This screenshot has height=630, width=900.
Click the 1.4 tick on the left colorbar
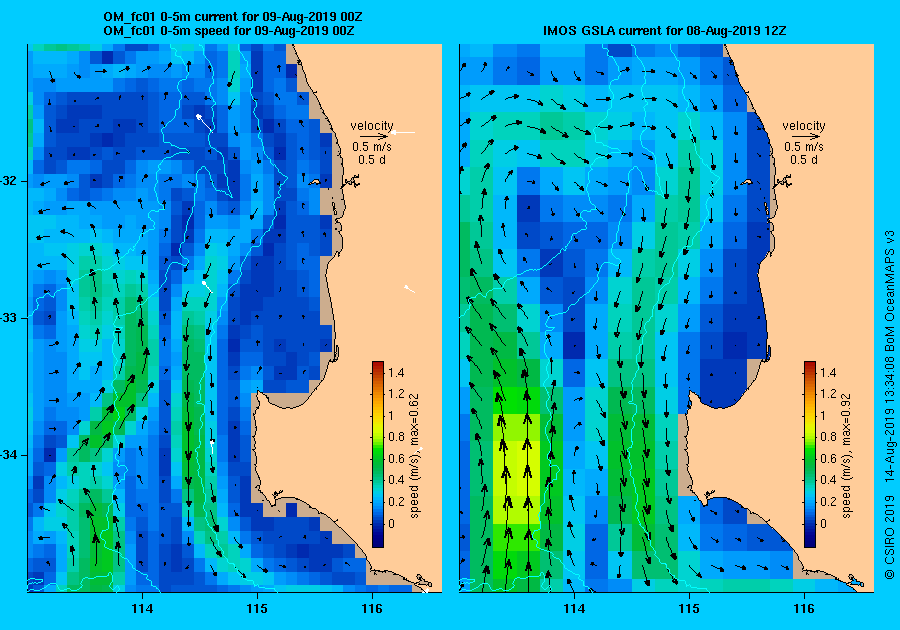[x=396, y=372]
